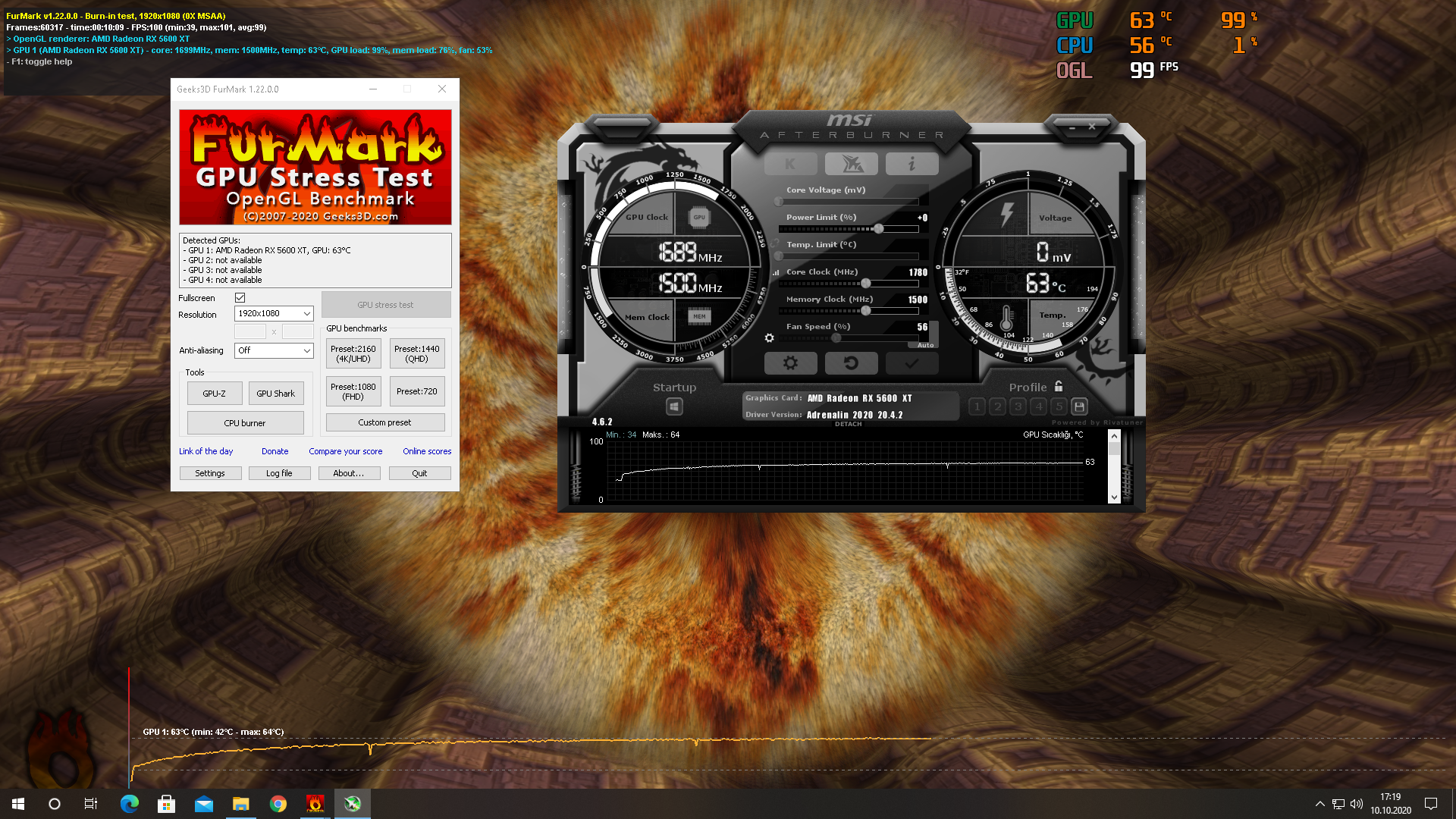The width and height of the screenshot is (1456, 819).
Task: Open FurMark Log file
Action: pos(279,473)
